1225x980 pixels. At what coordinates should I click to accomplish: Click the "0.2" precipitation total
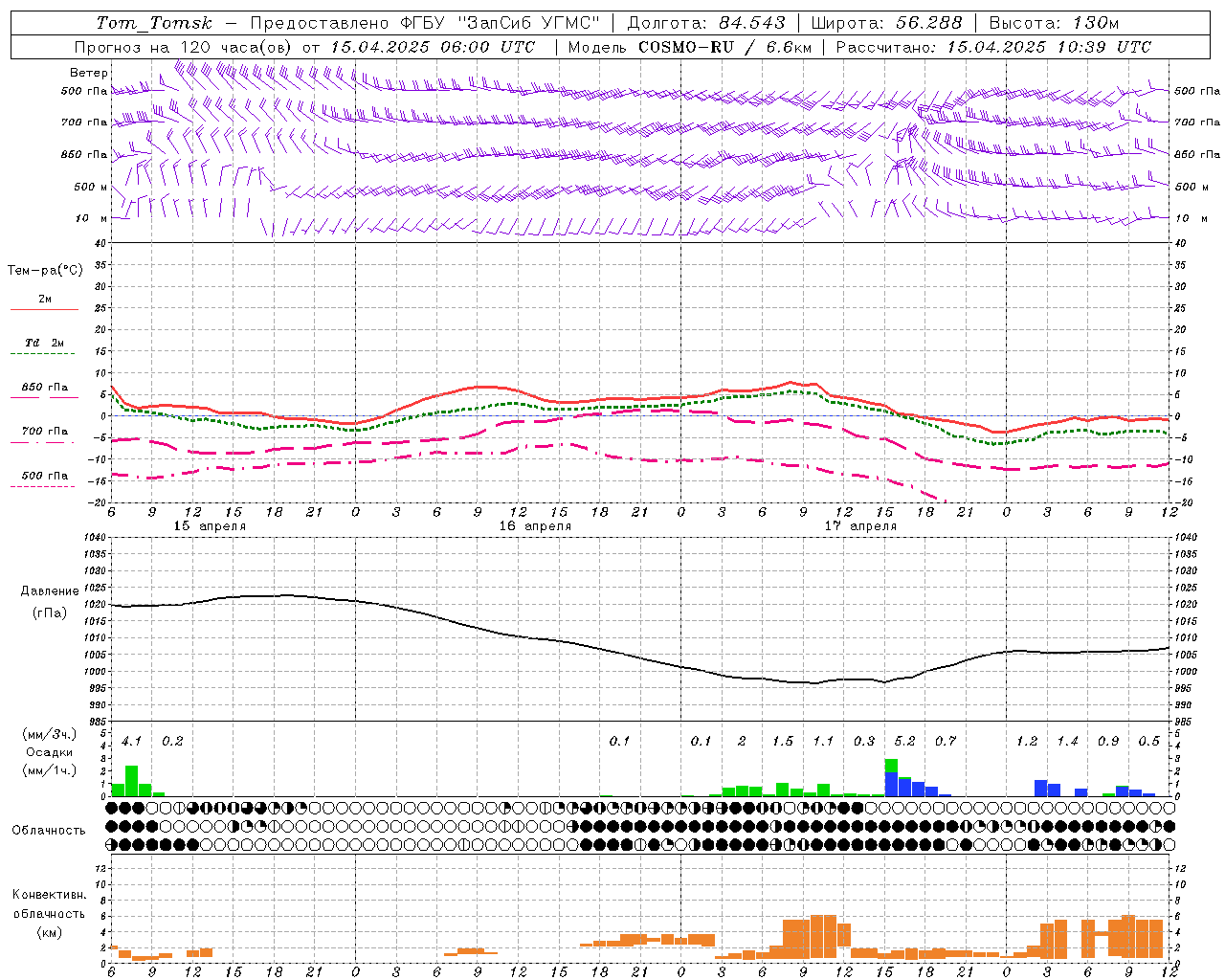point(172,741)
